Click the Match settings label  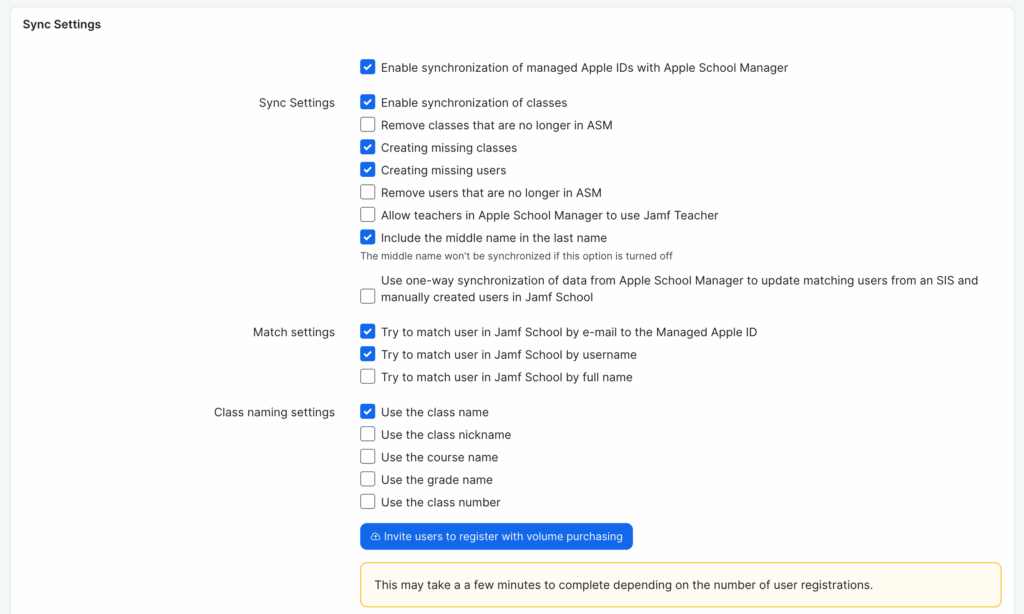click(294, 332)
